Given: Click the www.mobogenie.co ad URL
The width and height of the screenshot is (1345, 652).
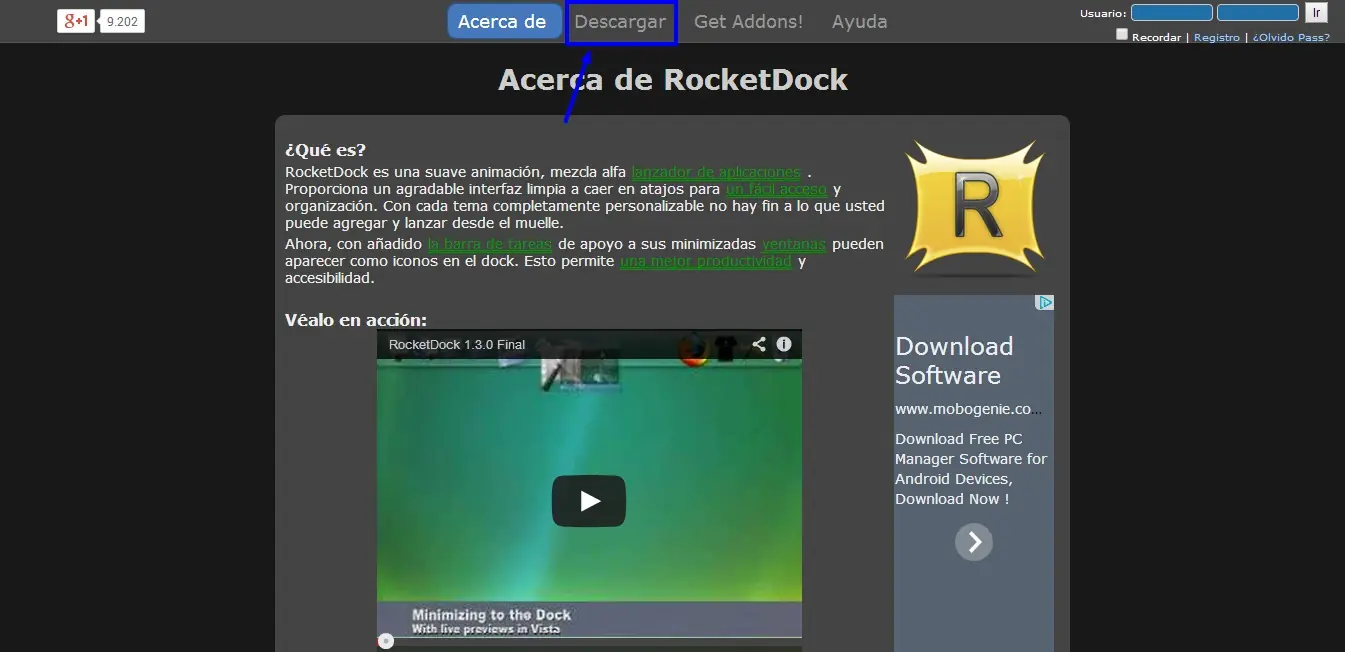Looking at the screenshot, I should click(969, 409).
